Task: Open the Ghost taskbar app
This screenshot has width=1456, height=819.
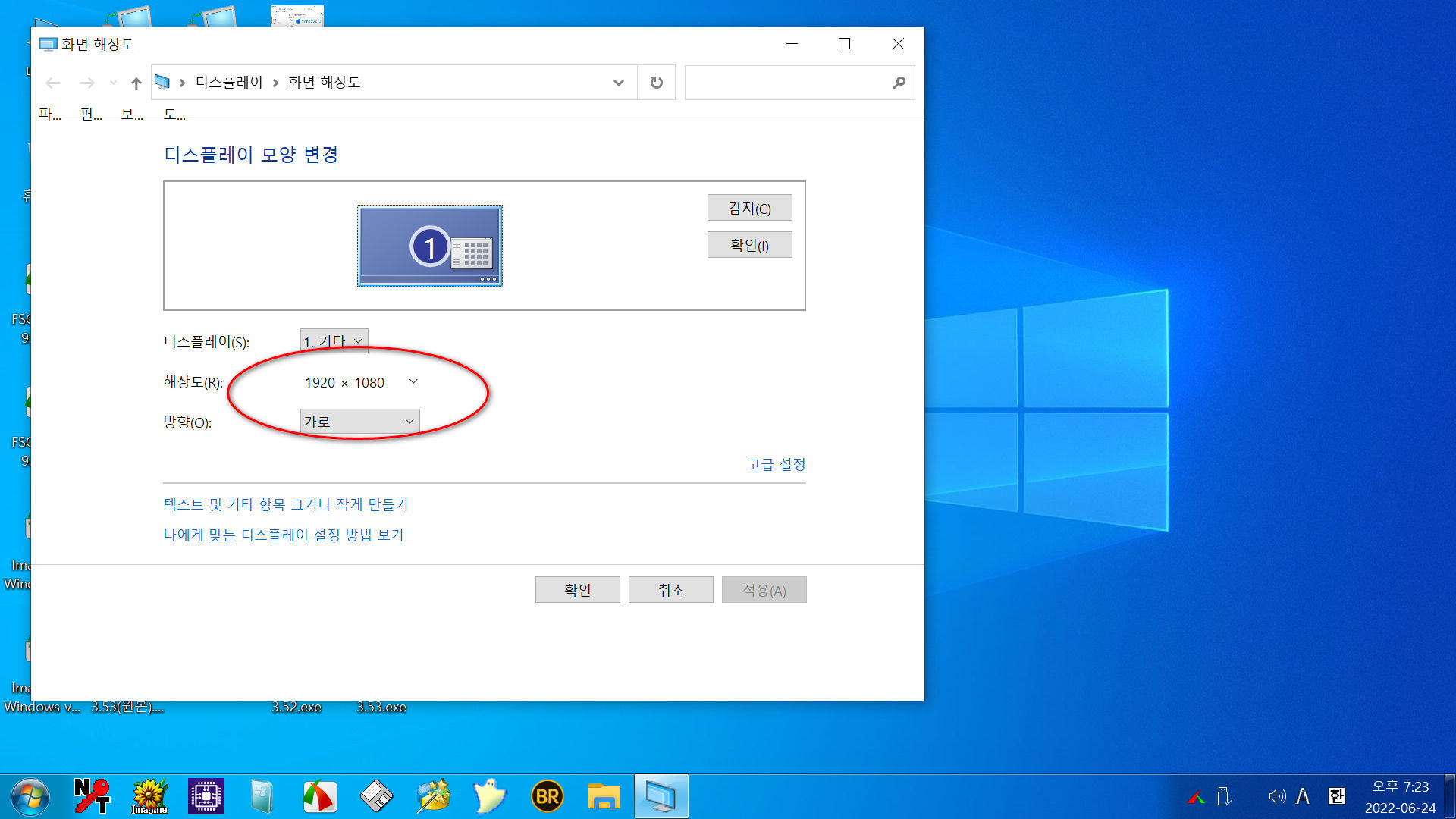Action: (x=490, y=797)
